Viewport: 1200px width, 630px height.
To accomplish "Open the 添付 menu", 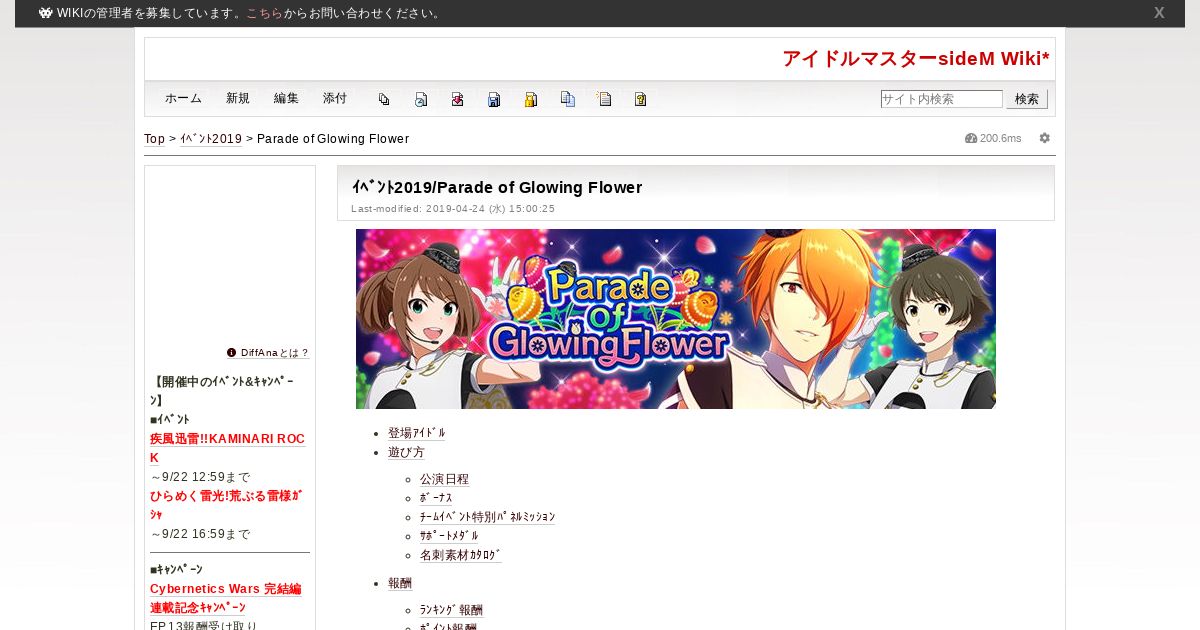I will tap(335, 98).
